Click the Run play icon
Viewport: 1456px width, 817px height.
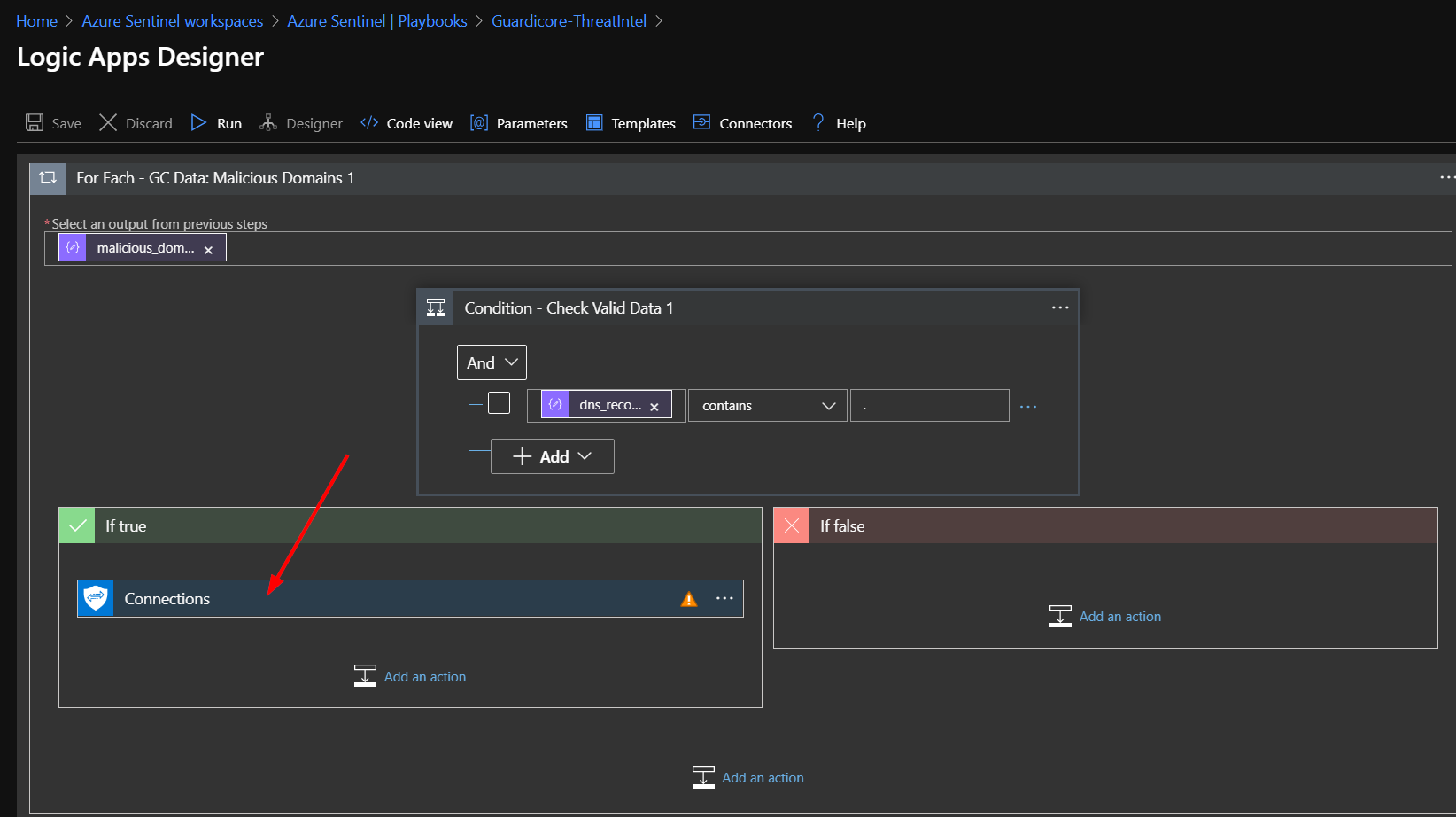point(198,122)
